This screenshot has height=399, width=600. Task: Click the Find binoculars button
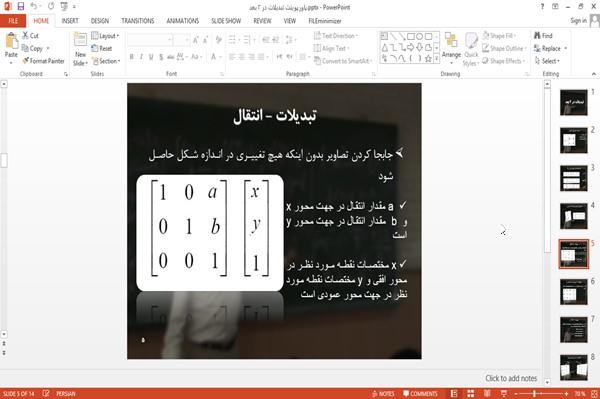[543, 36]
